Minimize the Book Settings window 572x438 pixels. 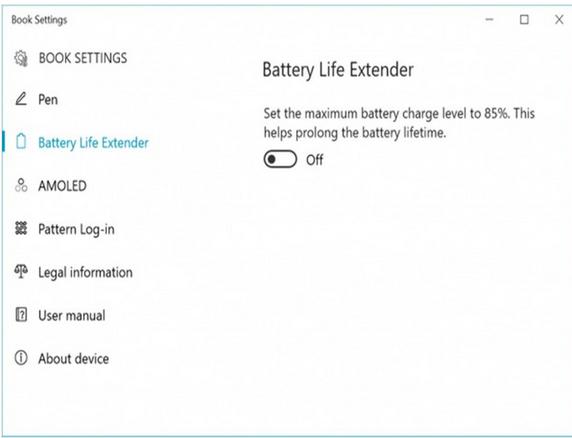pyautogui.click(x=490, y=19)
